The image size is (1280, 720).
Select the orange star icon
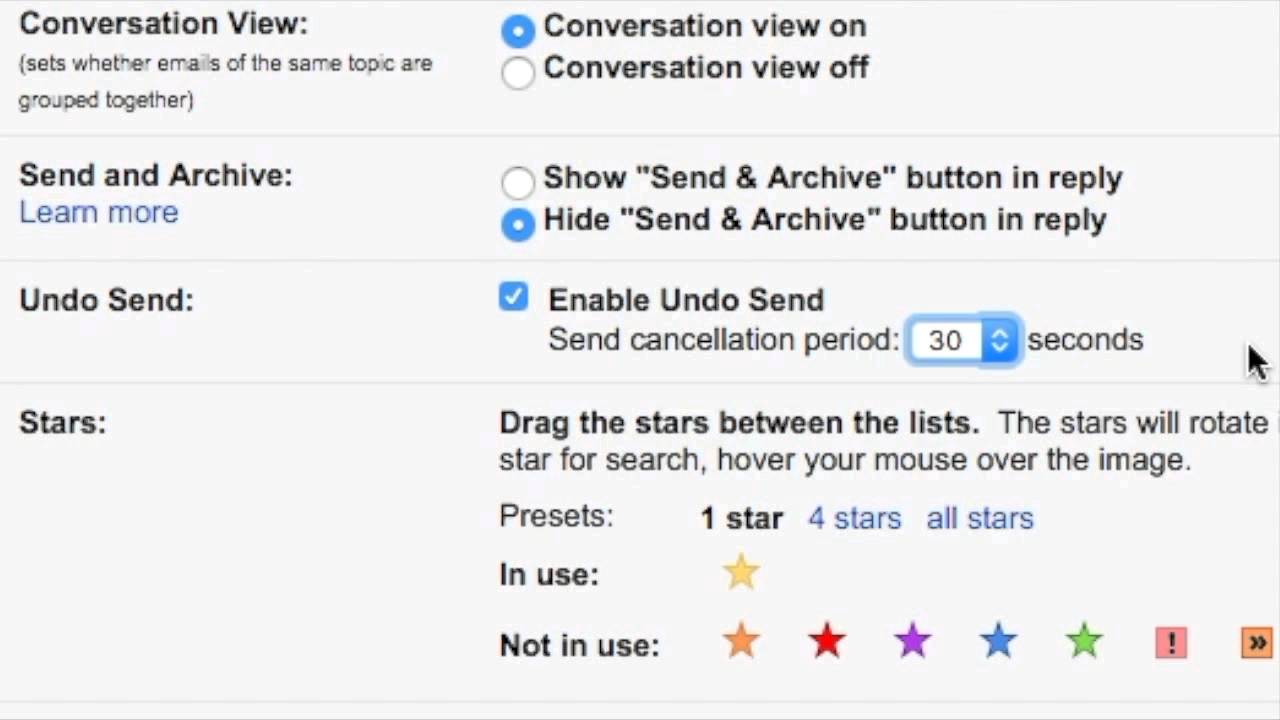[741, 642]
